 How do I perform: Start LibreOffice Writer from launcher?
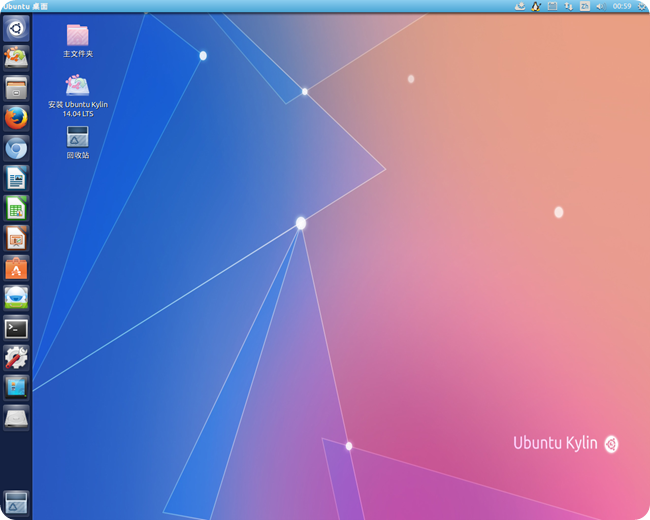point(16,178)
